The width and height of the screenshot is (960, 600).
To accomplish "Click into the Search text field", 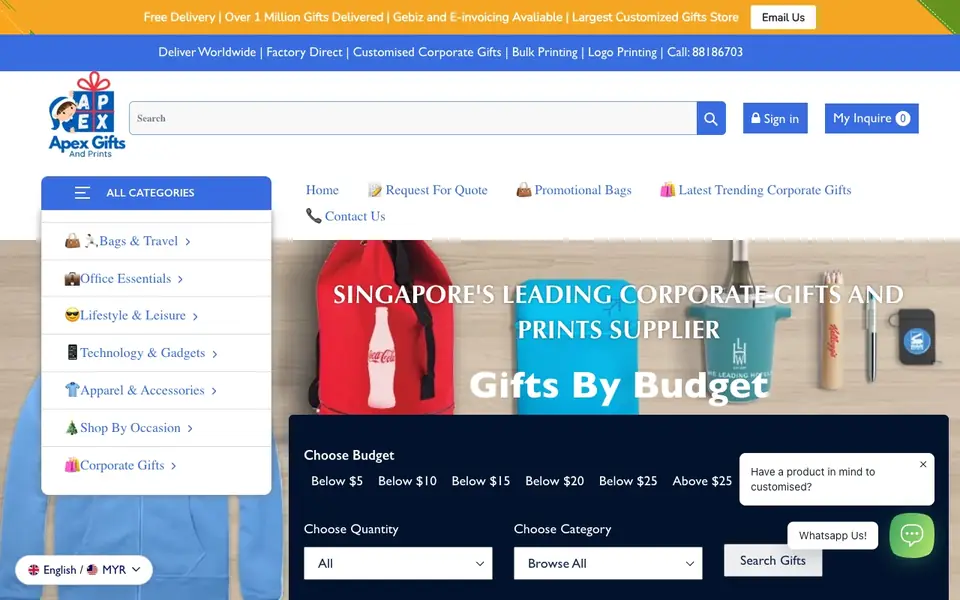I will (x=413, y=118).
